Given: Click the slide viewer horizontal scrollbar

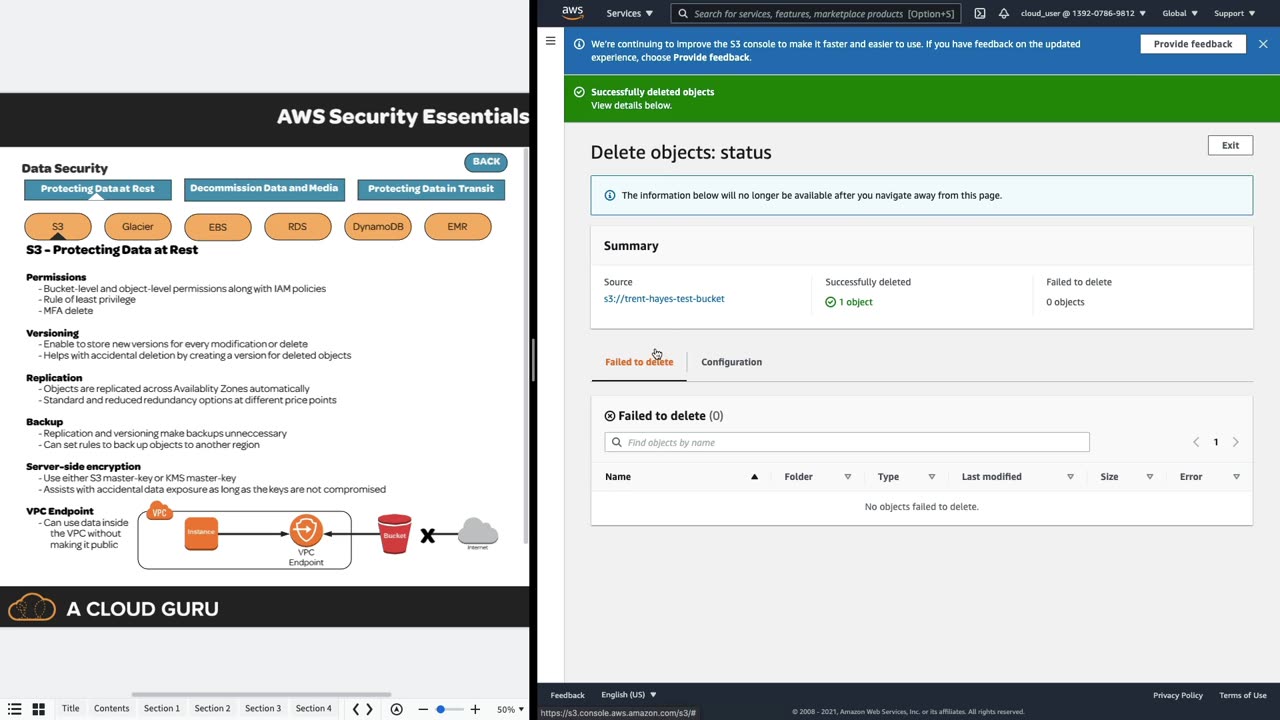Looking at the screenshot, I should [261, 695].
